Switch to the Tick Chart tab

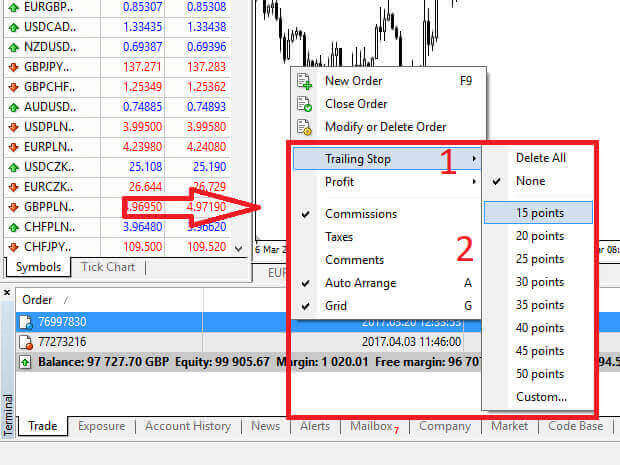click(108, 267)
